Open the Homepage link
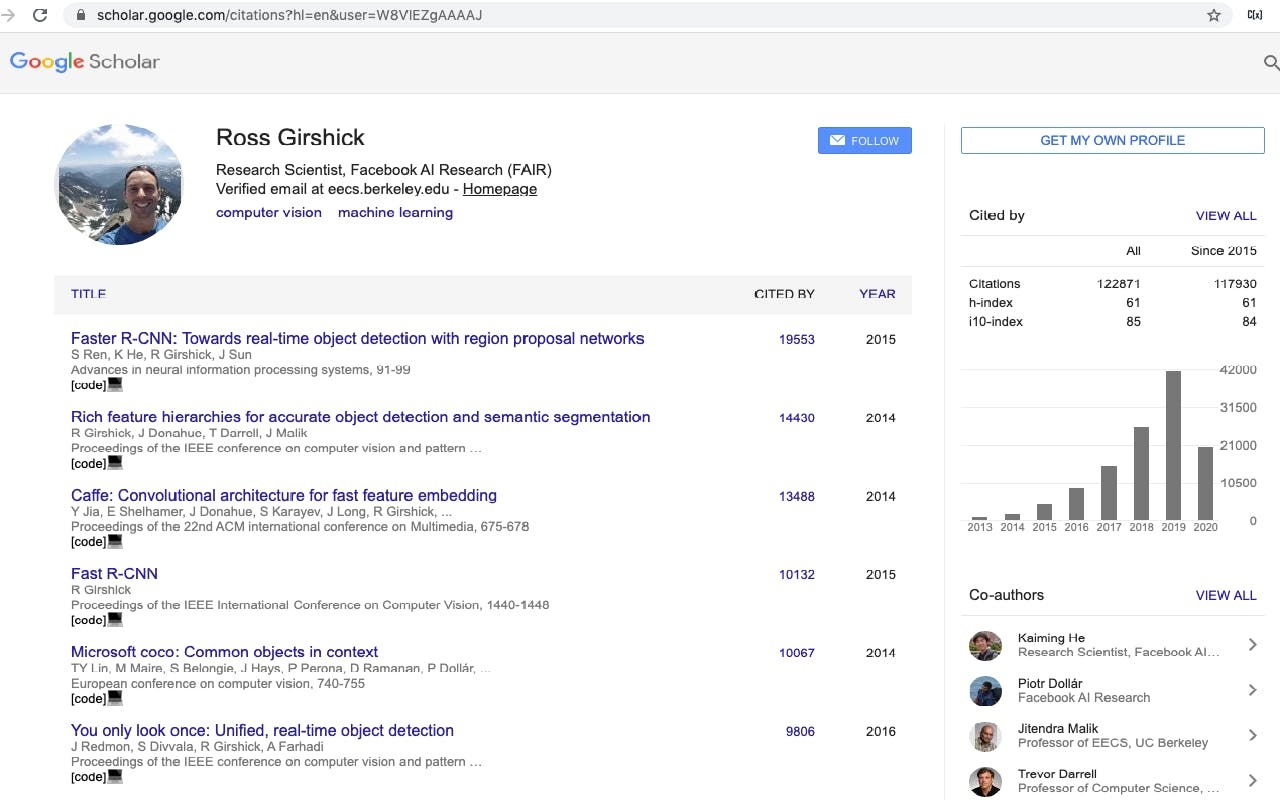Viewport: 1280px width, 800px height. click(x=500, y=189)
